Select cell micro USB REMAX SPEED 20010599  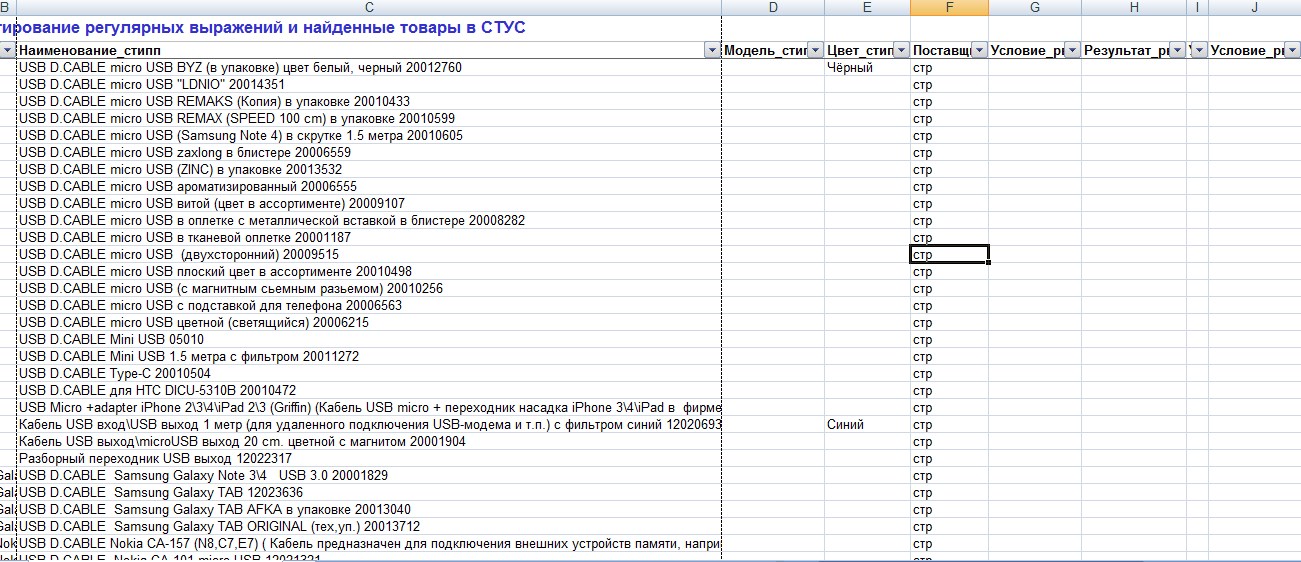(369, 119)
